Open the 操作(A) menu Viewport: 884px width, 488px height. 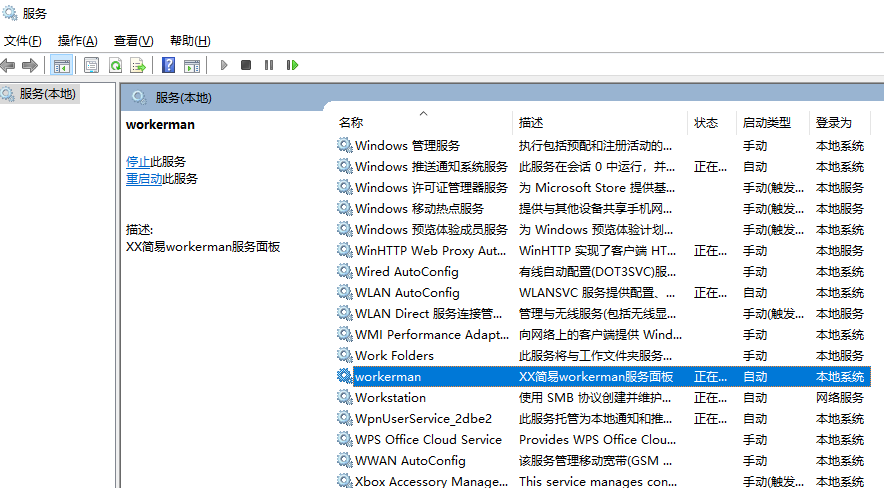point(77,41)
